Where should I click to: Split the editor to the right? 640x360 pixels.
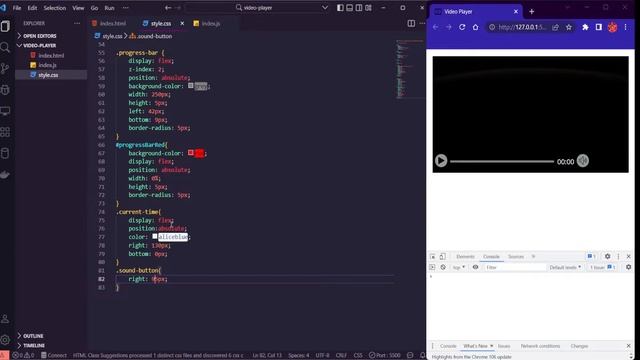tap(411, 23)
